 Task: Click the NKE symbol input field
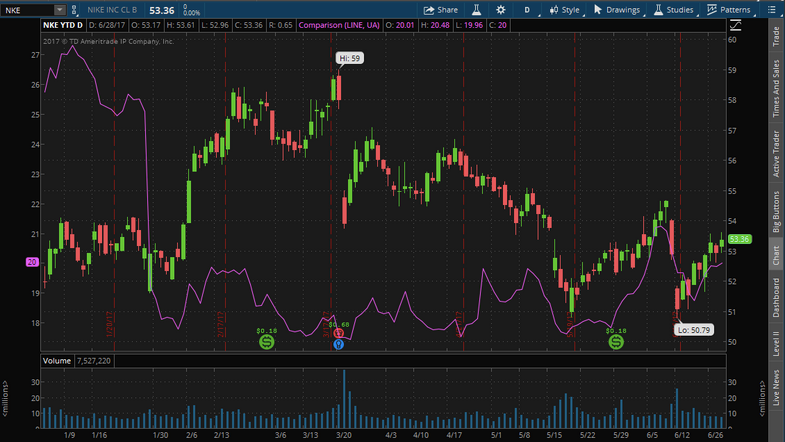pos(28,10)
